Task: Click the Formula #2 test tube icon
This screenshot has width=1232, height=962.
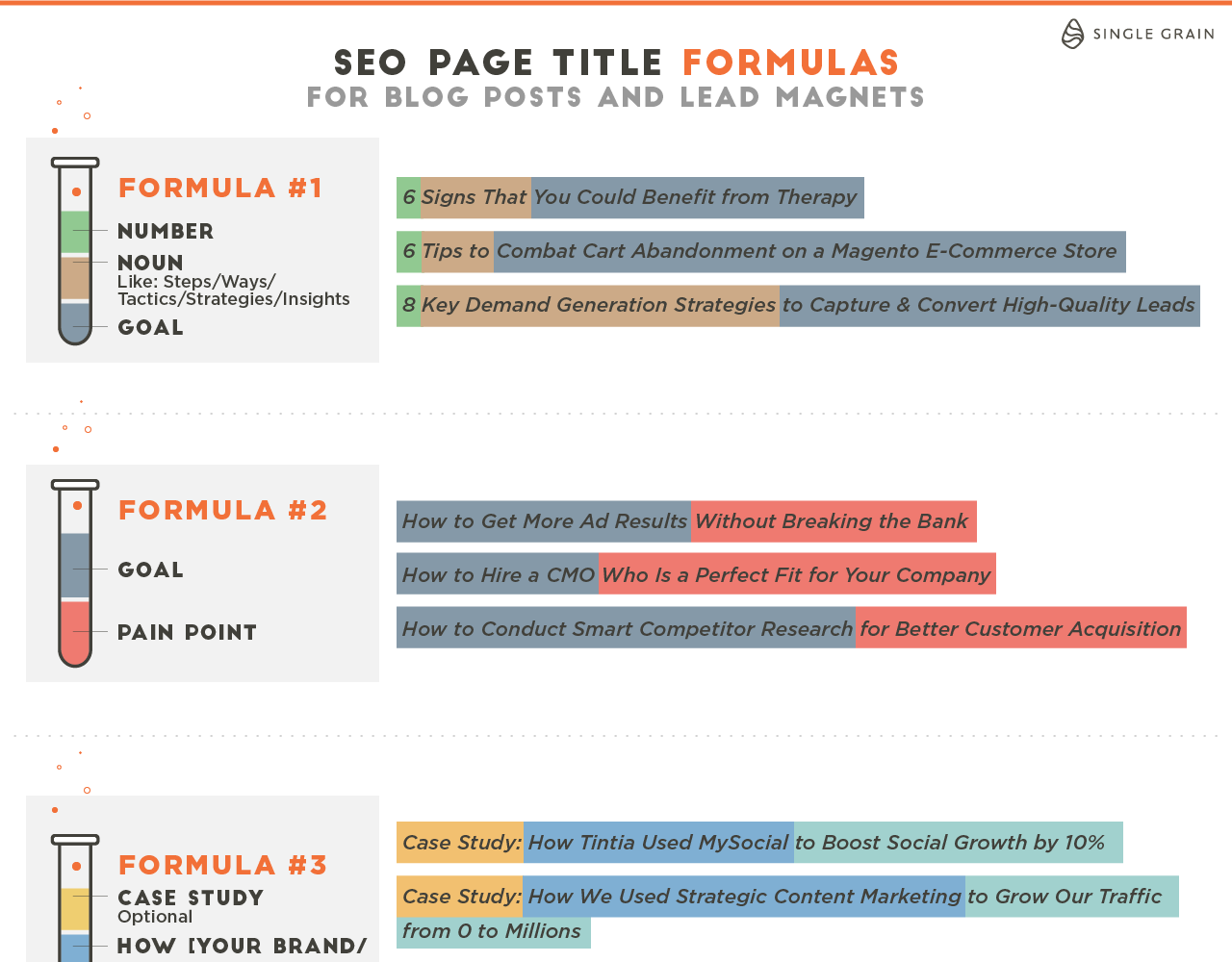Action: point(75,572)
